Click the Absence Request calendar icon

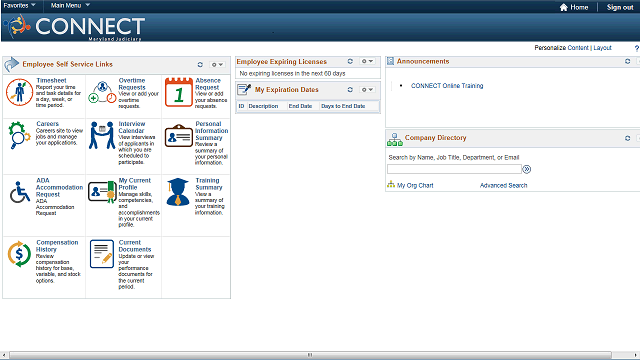178,92
